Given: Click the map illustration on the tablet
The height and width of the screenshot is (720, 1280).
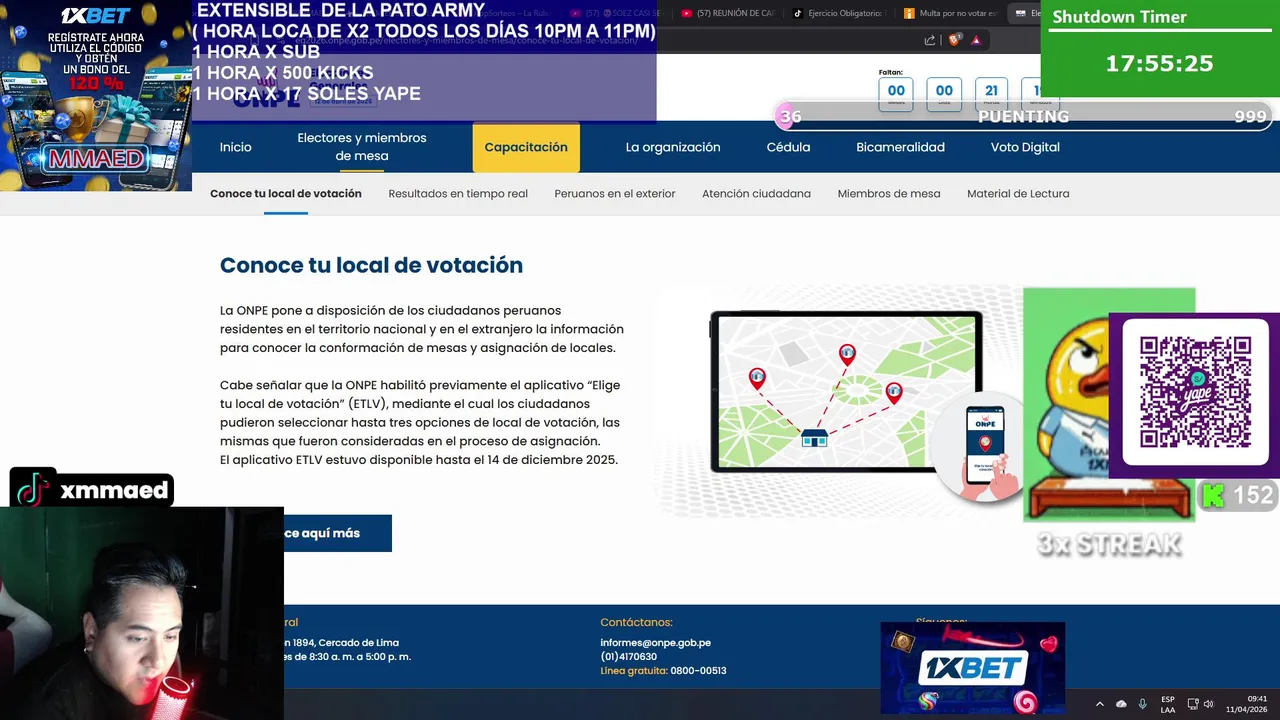Looking at the screenshot, I should click(x=846, y=392).
